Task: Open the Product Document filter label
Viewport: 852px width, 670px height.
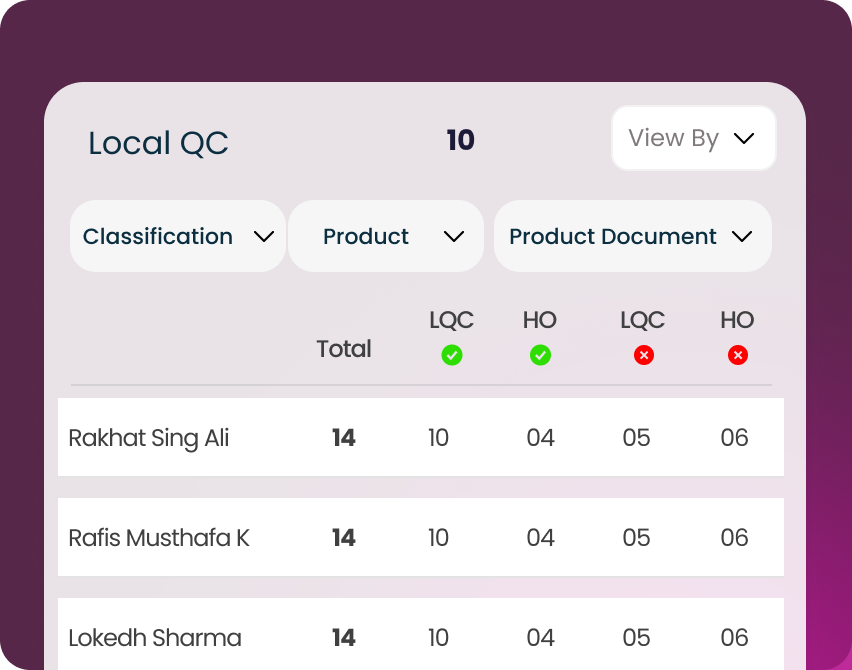Action: coord(613,237)
